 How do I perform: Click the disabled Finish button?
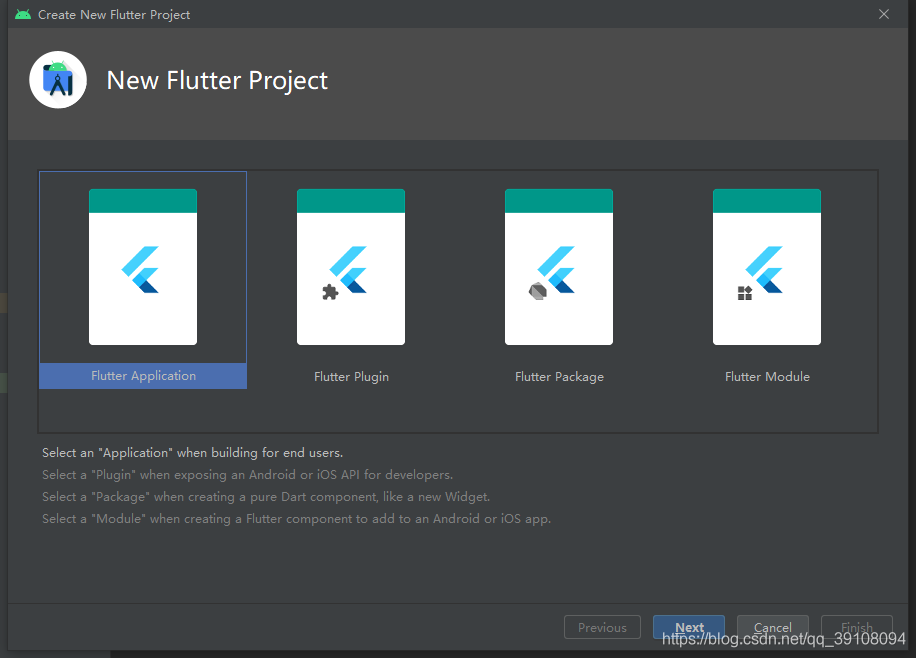tap(856, 627)
